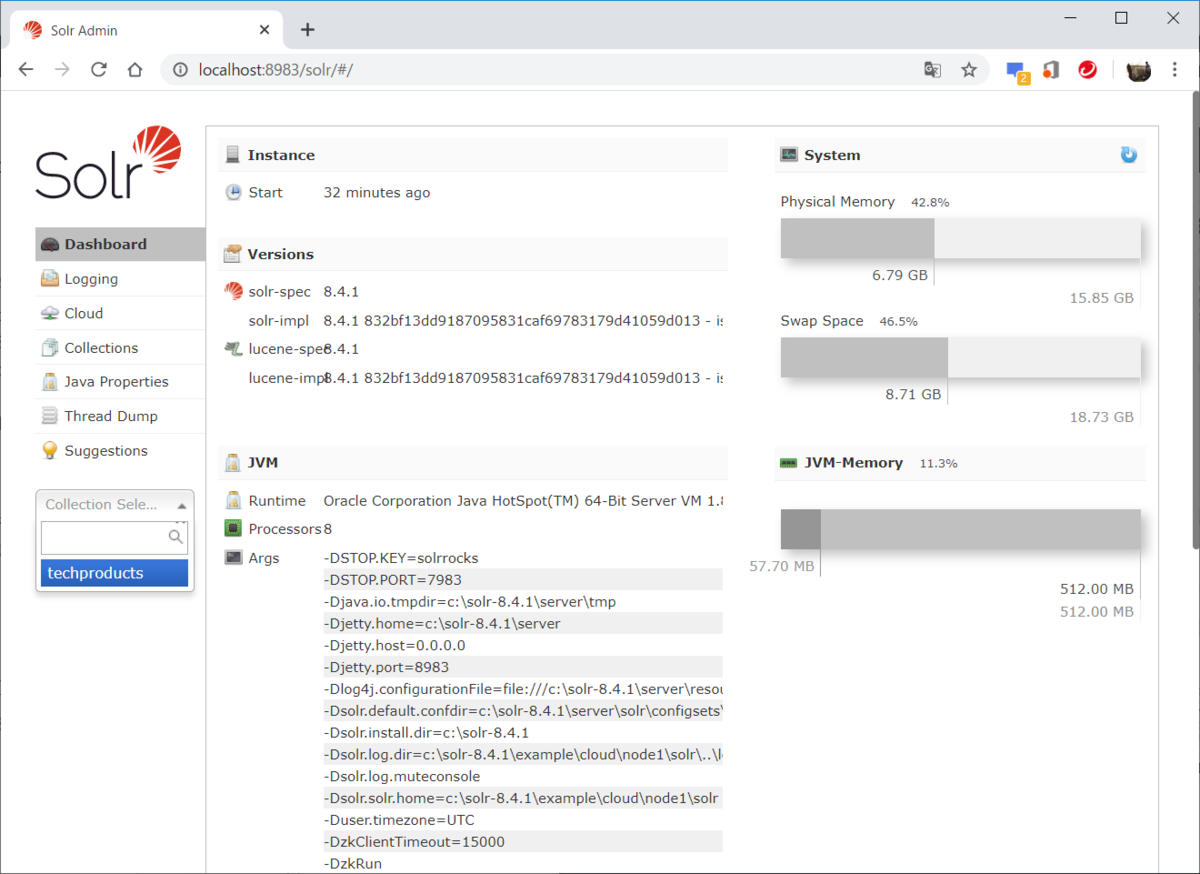Click the Thread Dump icon
Viewport: 1200px width, 874px height.
[x=50, y=416]
